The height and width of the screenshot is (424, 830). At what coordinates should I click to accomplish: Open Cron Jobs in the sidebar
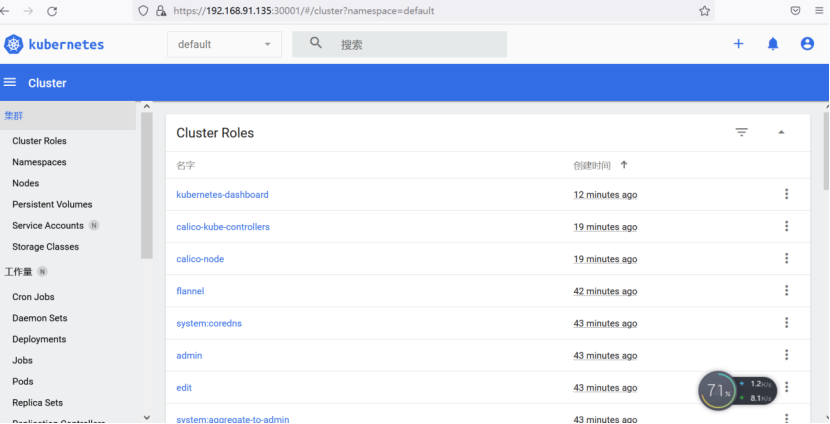pos(33,297)
